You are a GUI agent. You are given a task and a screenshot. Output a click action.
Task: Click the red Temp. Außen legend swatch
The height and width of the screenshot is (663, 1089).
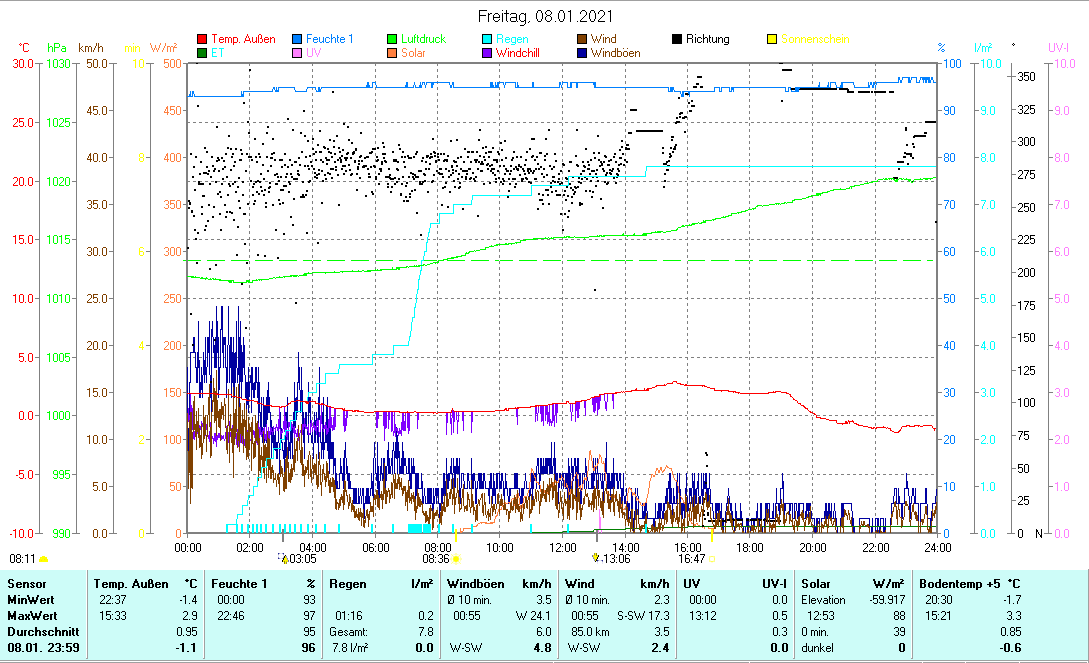pyautogui.click(x=203, y=40)
